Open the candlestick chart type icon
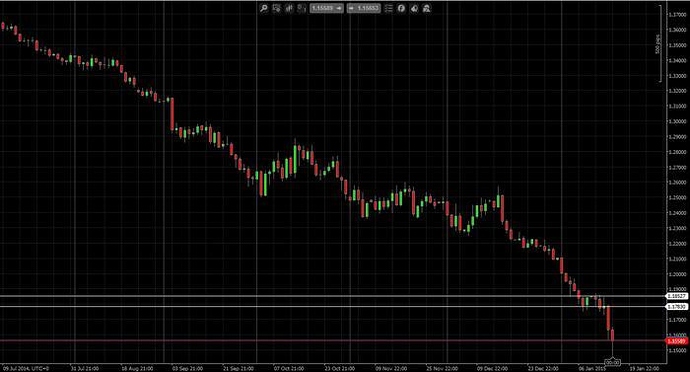690x372 pixels. click(289, 8)
